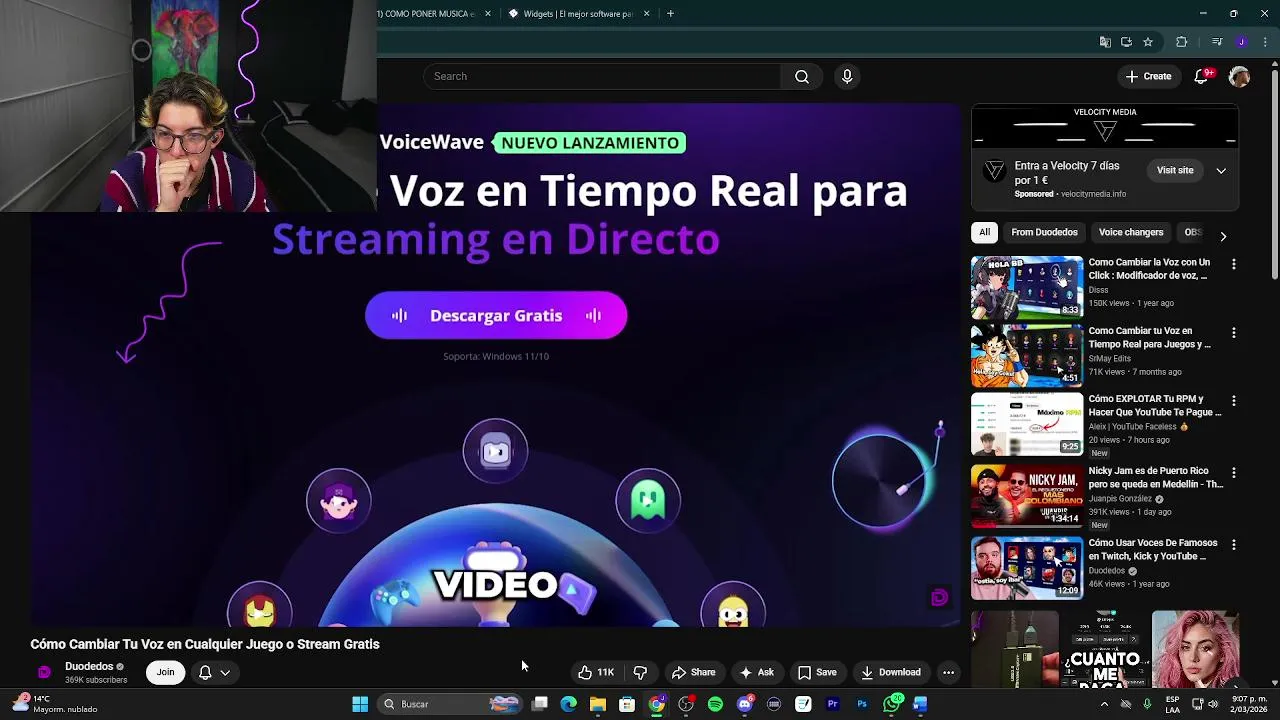
Task: Open Photoshop from the taskbar
Action: pos(862,704)
